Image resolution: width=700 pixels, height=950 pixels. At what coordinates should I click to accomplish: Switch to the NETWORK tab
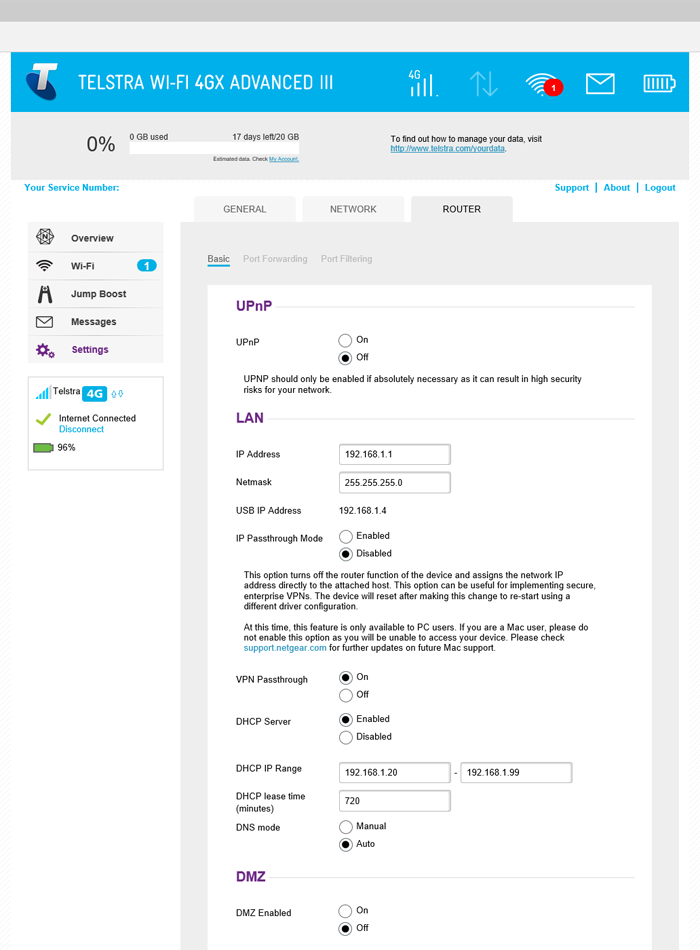(353, 209)
